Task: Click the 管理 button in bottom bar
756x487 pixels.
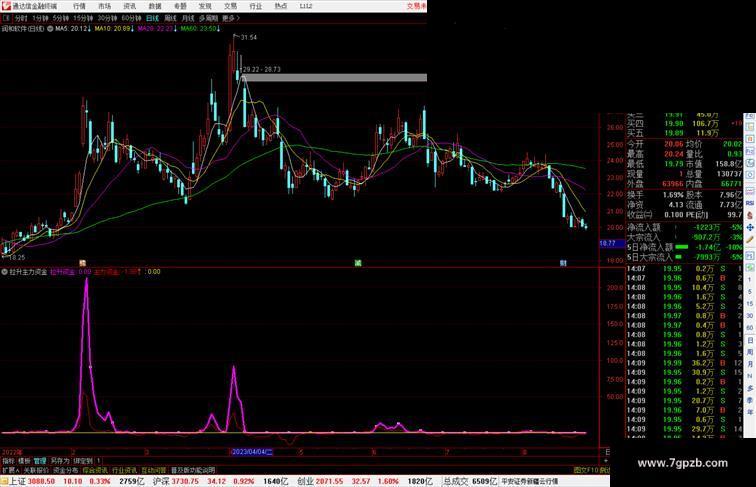Action: (x=40, y=461)
